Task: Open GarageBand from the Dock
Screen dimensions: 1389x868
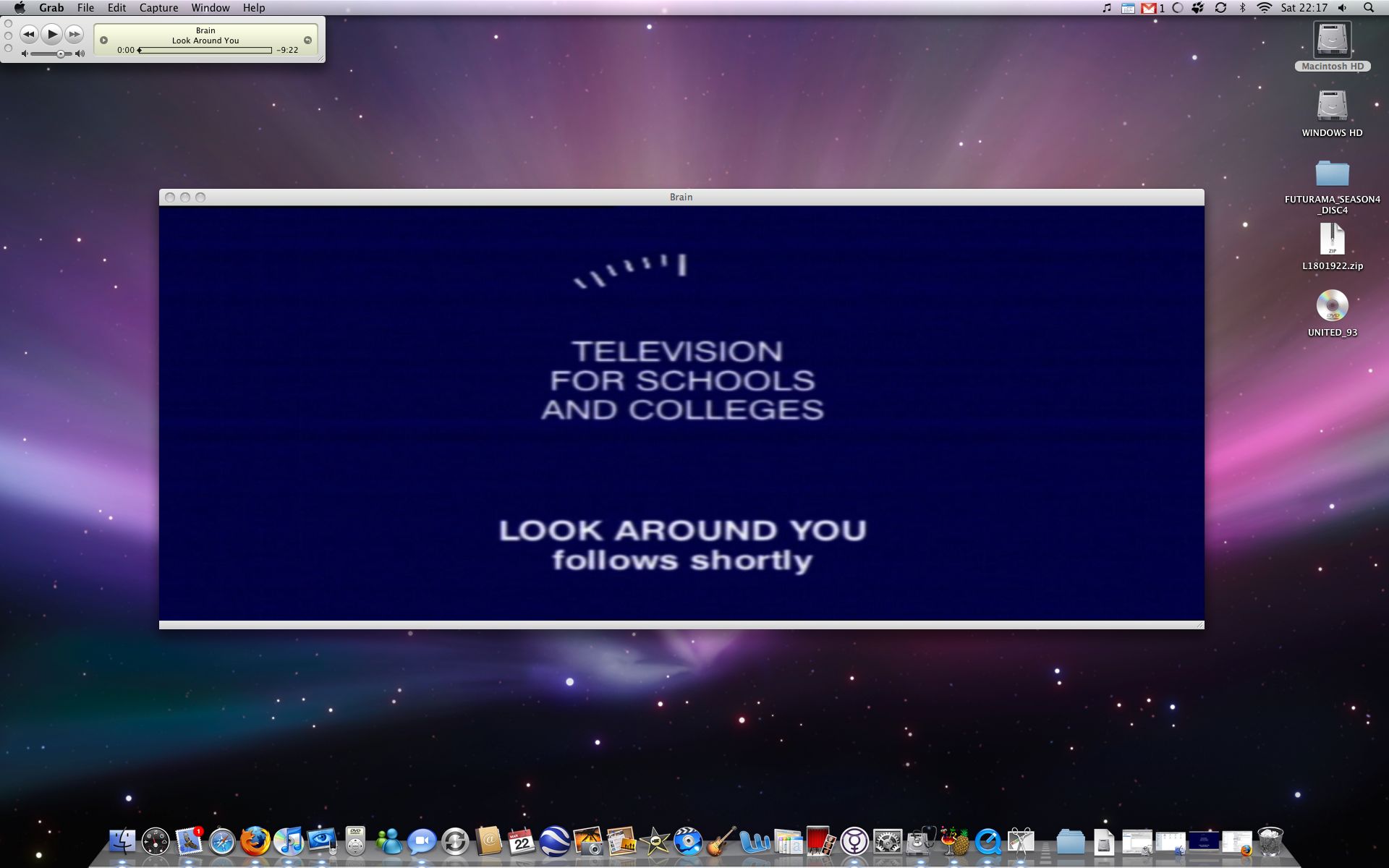Action: [721, 842]
